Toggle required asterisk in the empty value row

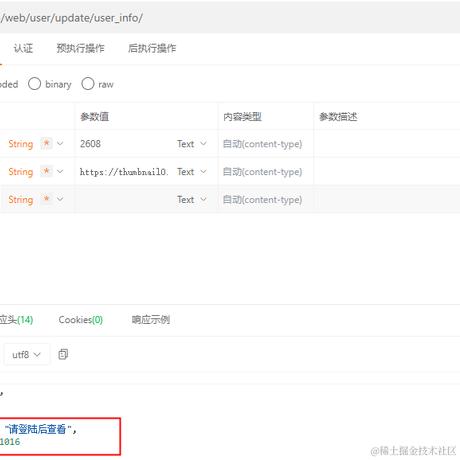coord(46,199)
